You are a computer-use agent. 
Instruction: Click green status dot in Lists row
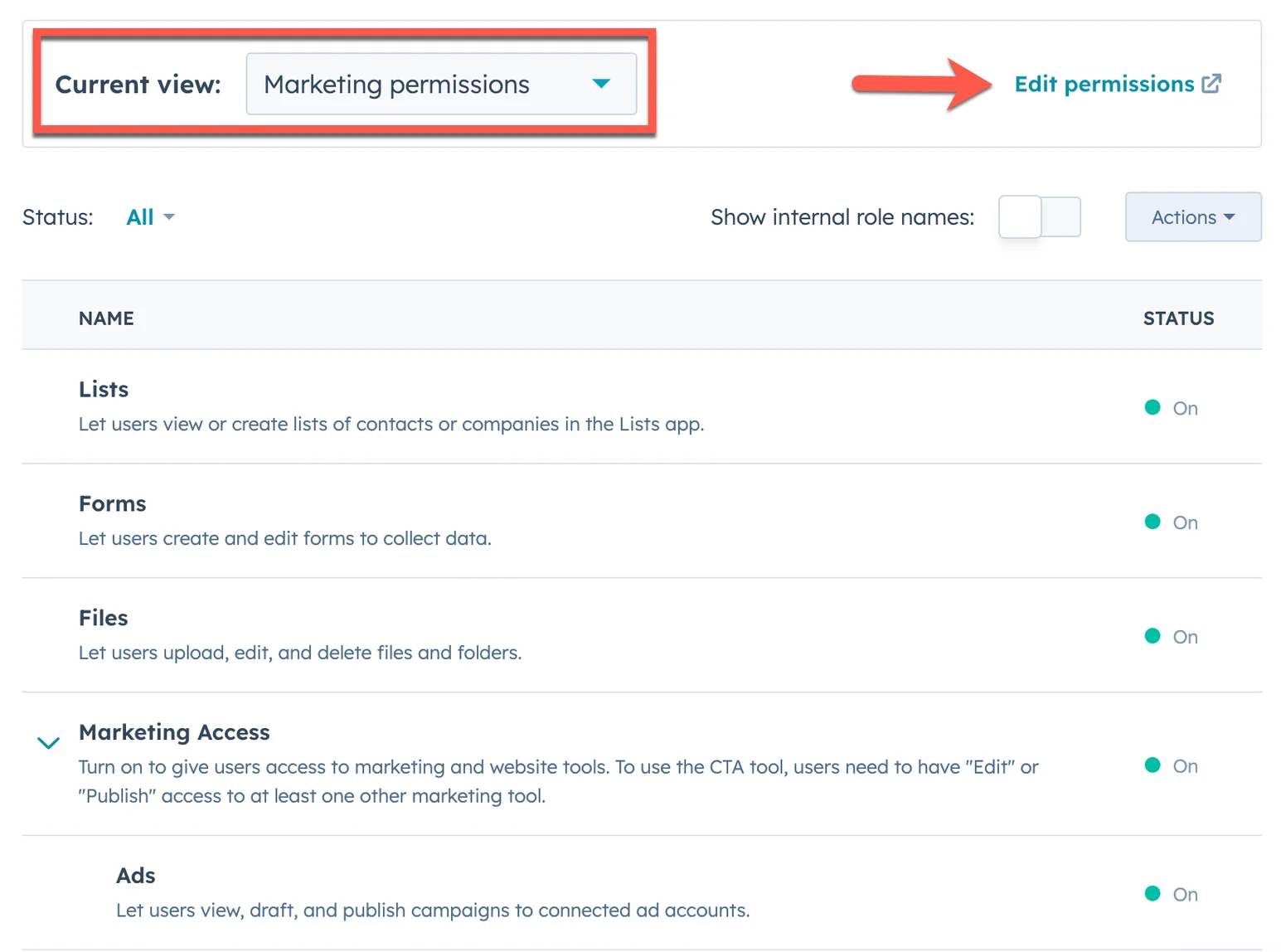(x=1152, y=407)
